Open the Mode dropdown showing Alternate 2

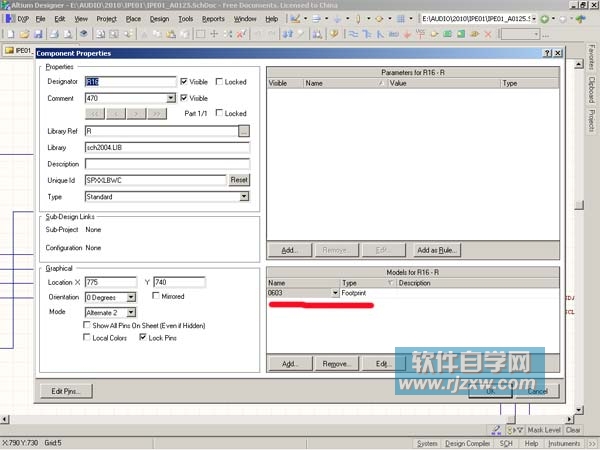pos(131,313)
